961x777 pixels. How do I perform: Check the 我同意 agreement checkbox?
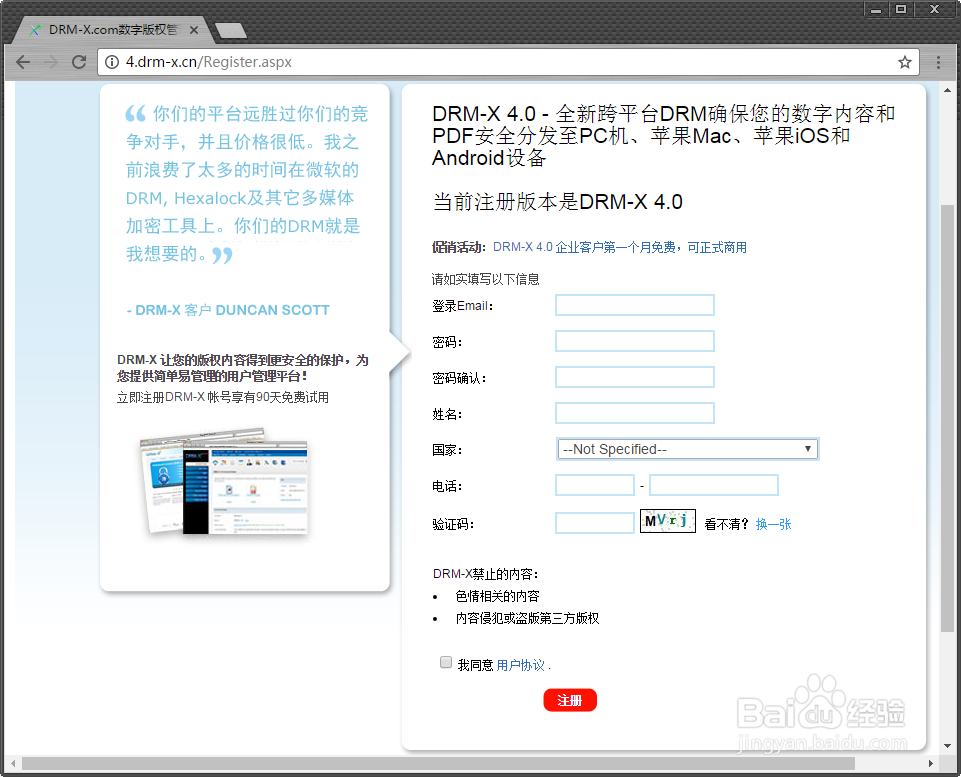tap(446, 662)
